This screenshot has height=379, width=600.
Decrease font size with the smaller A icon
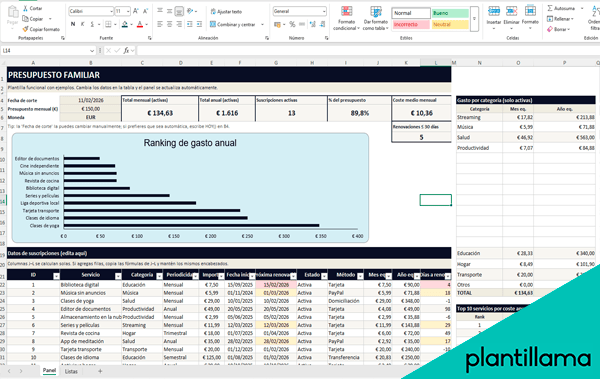145,11
